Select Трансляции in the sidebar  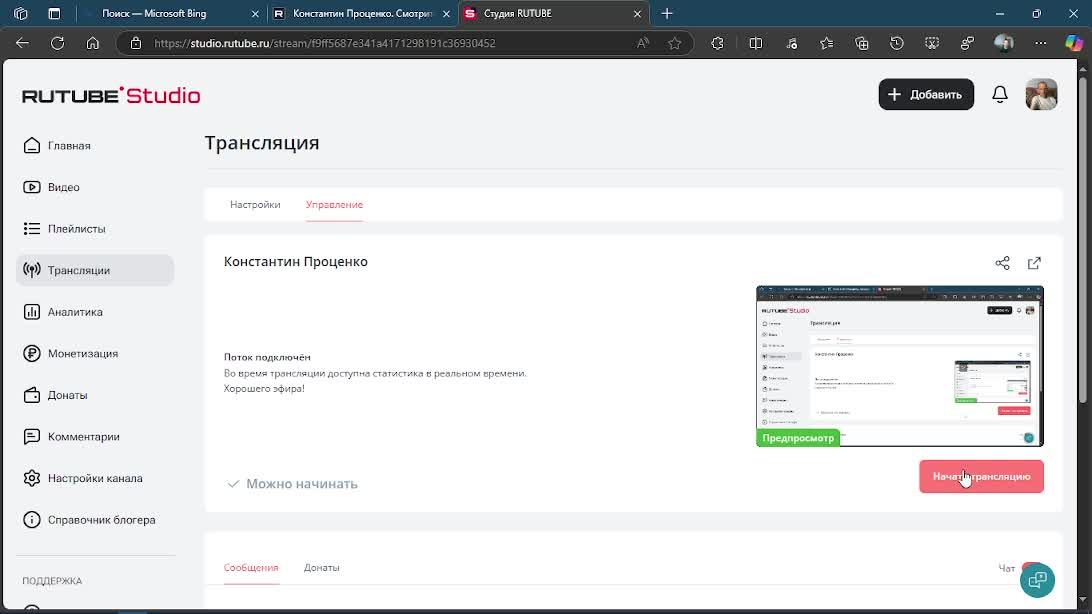coord(95,270)
